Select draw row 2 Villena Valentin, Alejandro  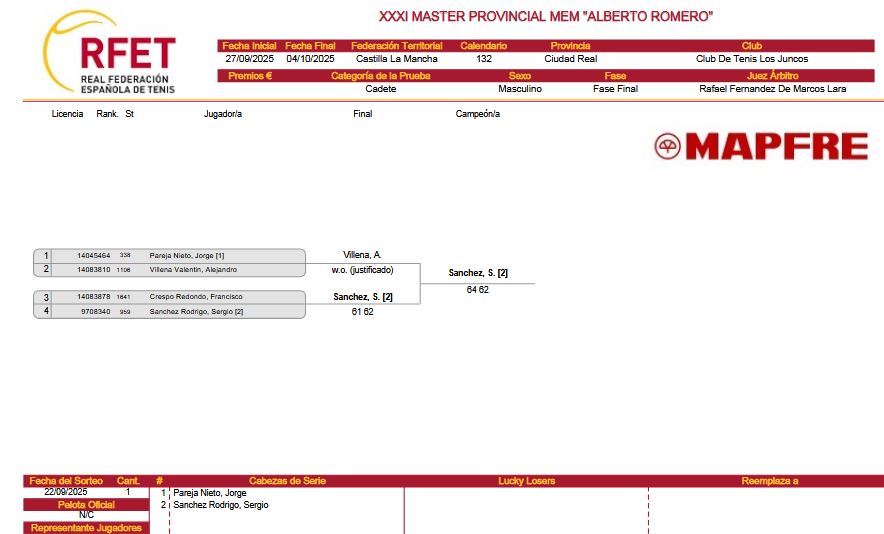(x=193, y=270)
